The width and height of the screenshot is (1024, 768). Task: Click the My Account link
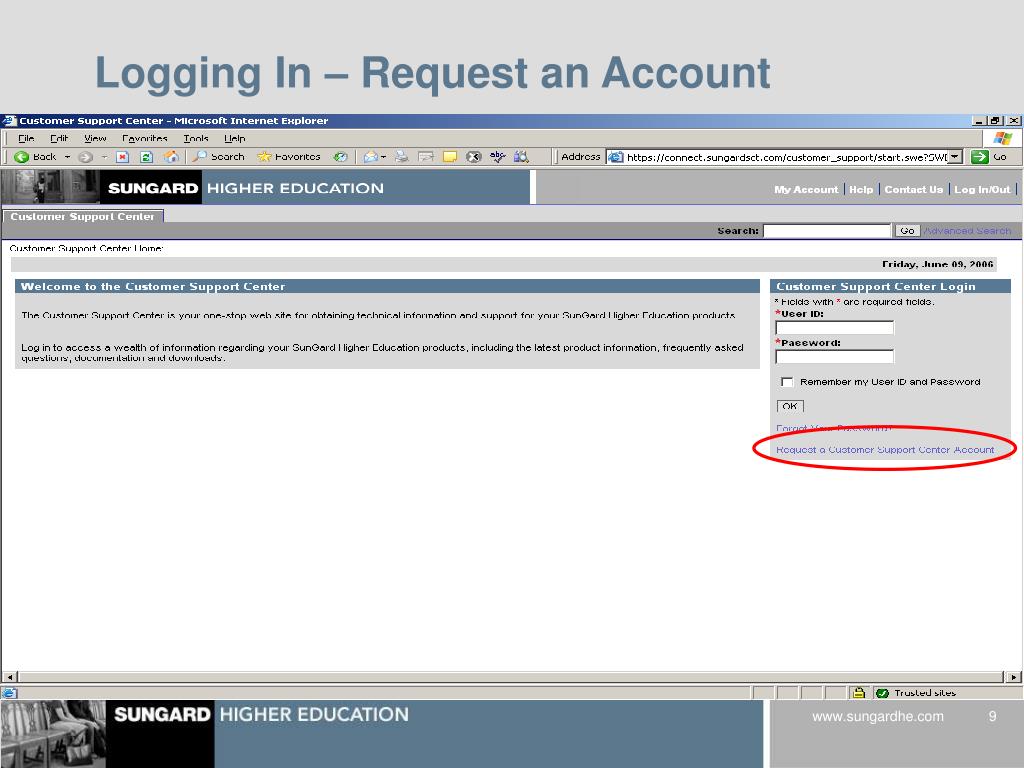806,189
